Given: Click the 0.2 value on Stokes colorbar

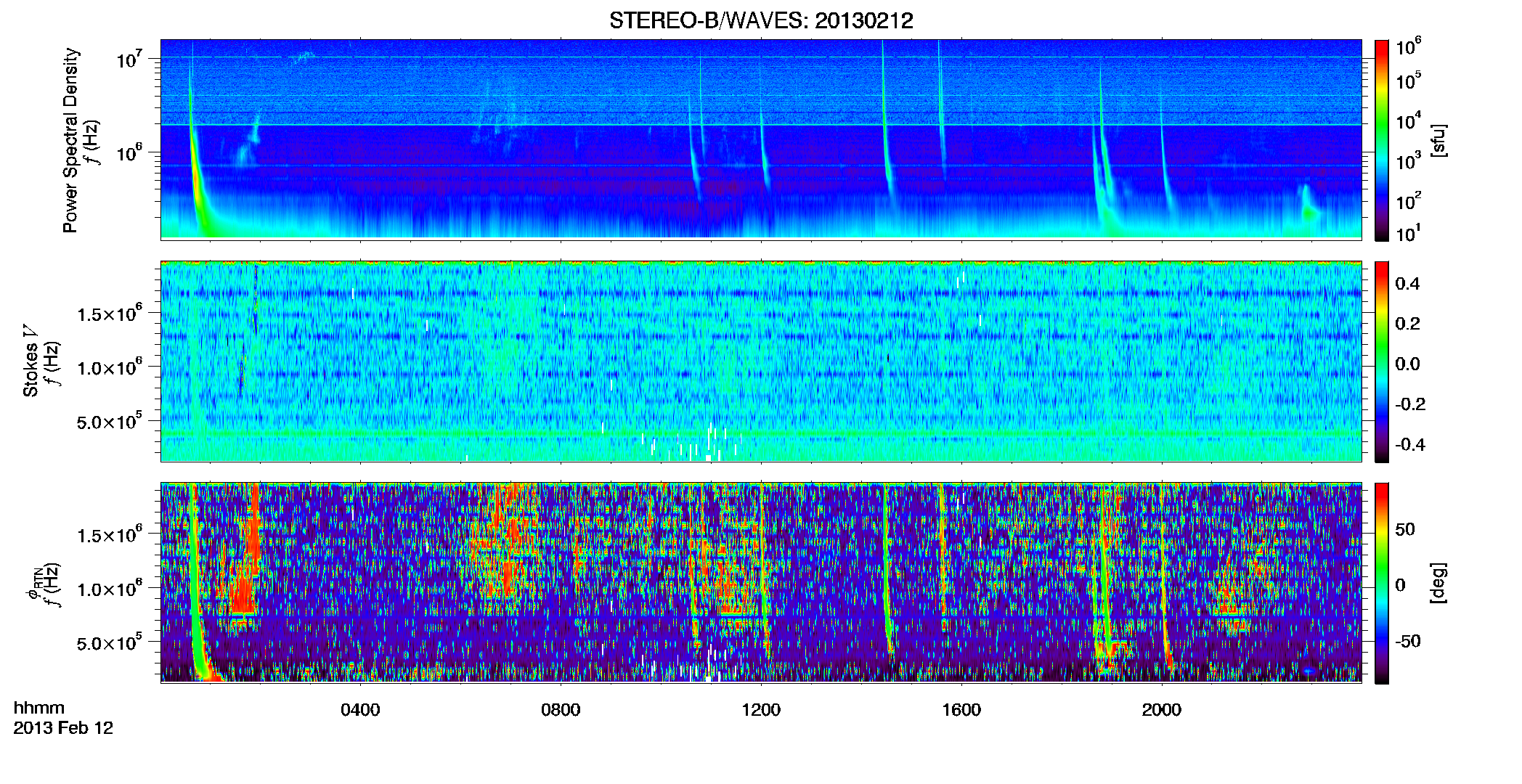Looking at the screenshot, I should tap(1407, 324).
